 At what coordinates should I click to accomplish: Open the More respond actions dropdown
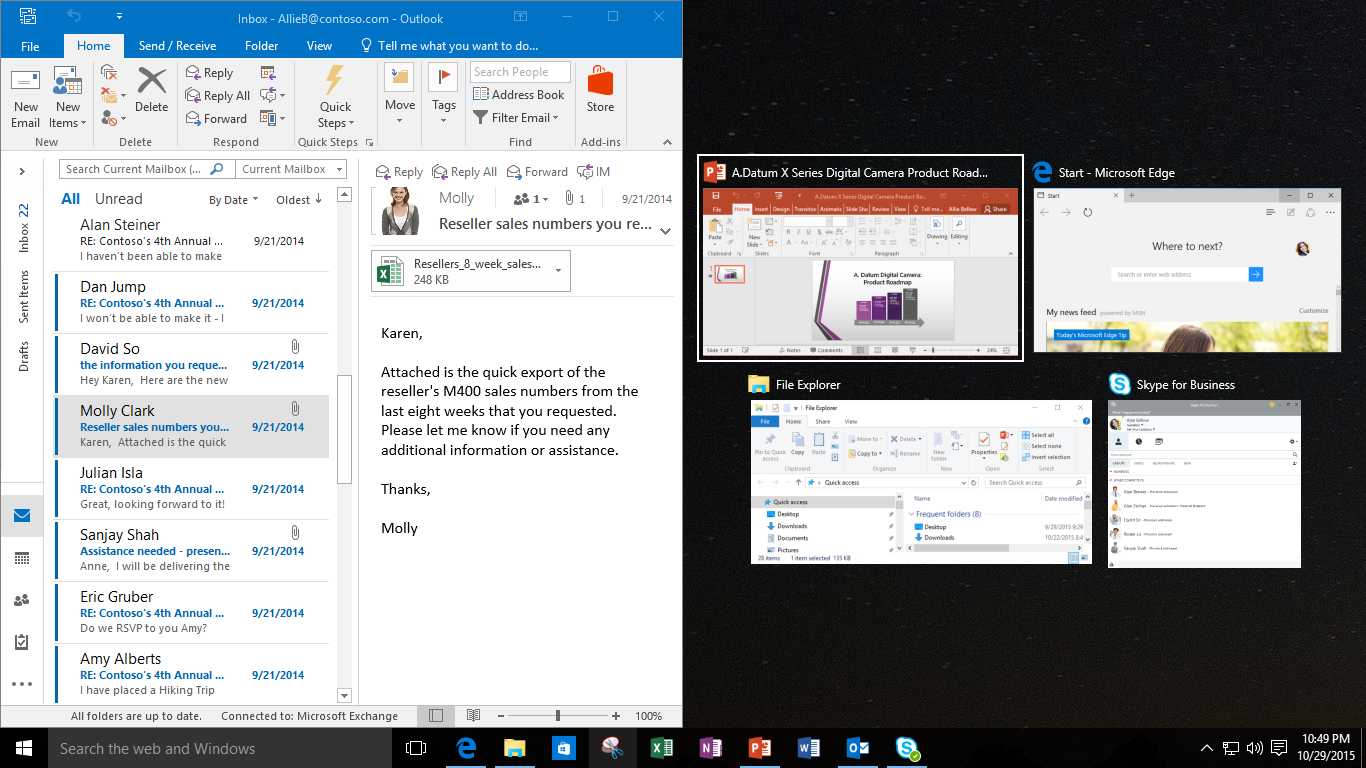click(272, 119)
